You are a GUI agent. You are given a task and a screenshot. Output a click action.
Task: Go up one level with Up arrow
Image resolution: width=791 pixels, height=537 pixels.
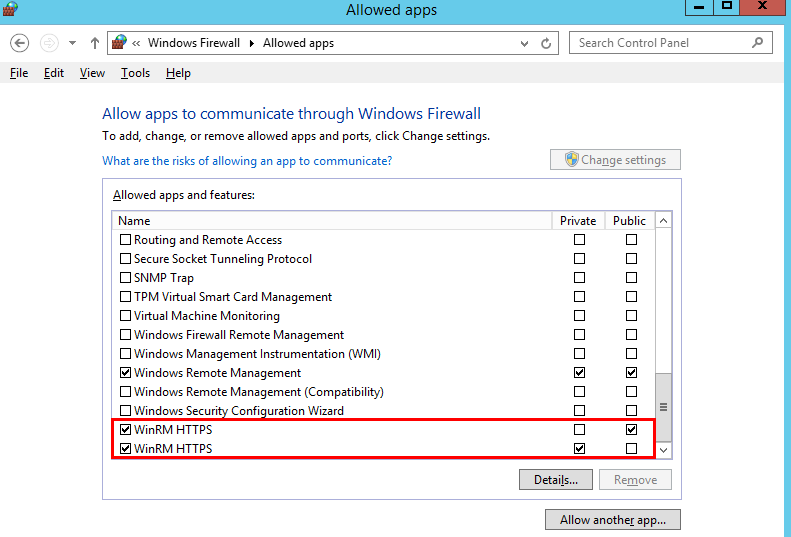click(95, 43)
